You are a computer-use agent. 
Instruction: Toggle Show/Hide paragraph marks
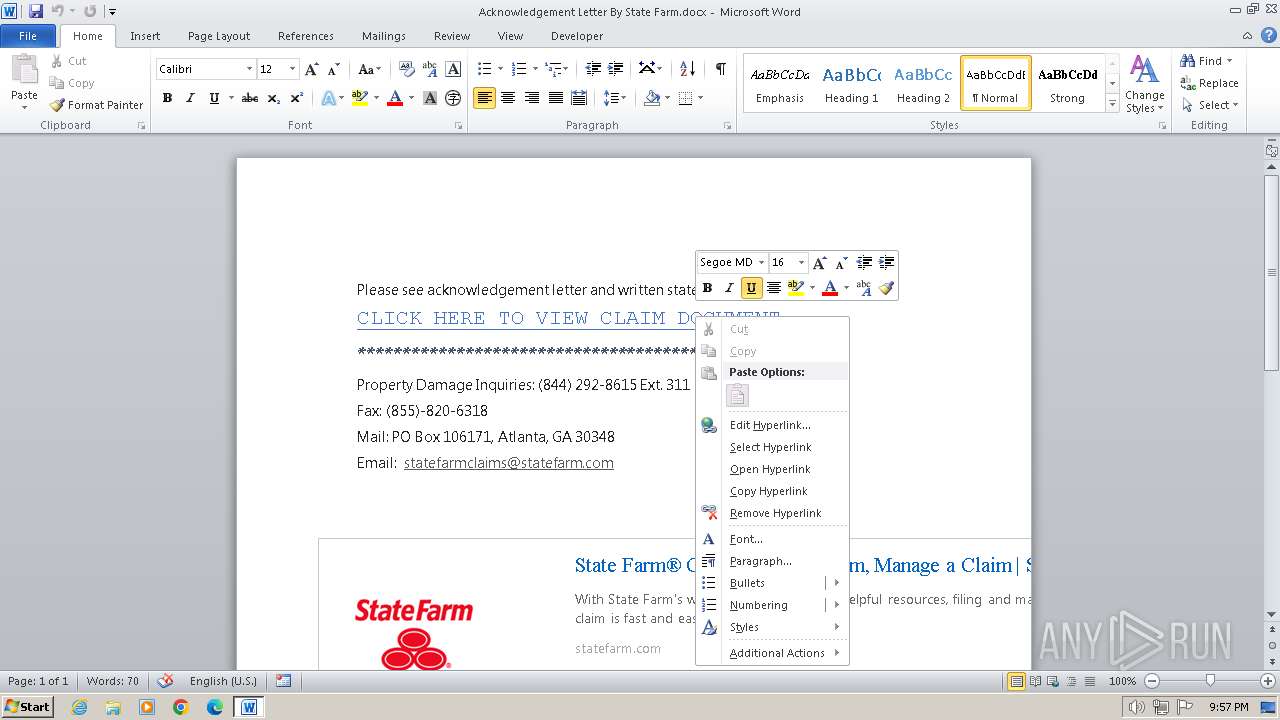[x=720, y=69]
